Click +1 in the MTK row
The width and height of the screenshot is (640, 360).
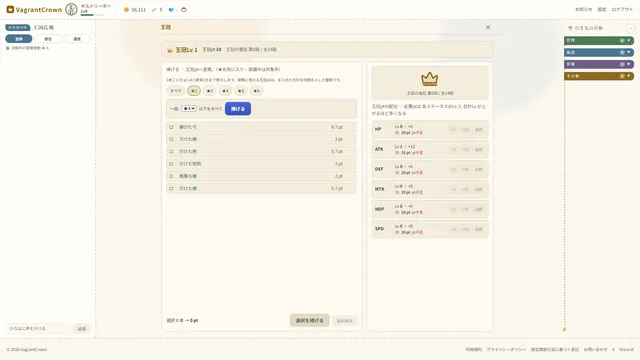pos(453,189)
